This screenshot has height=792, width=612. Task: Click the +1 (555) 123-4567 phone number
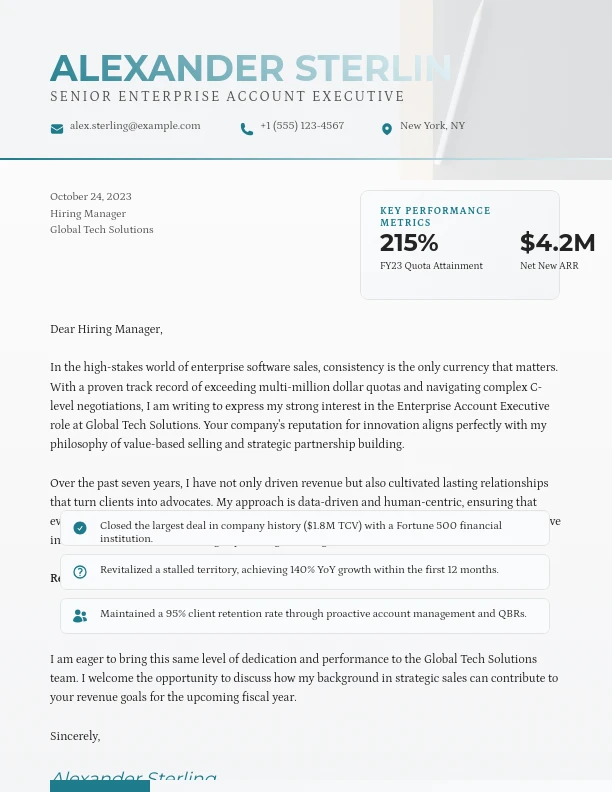(x=302, y=126)
